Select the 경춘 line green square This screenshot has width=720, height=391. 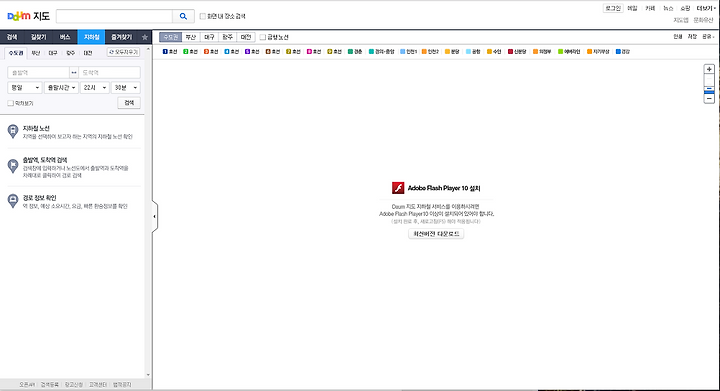350,52
